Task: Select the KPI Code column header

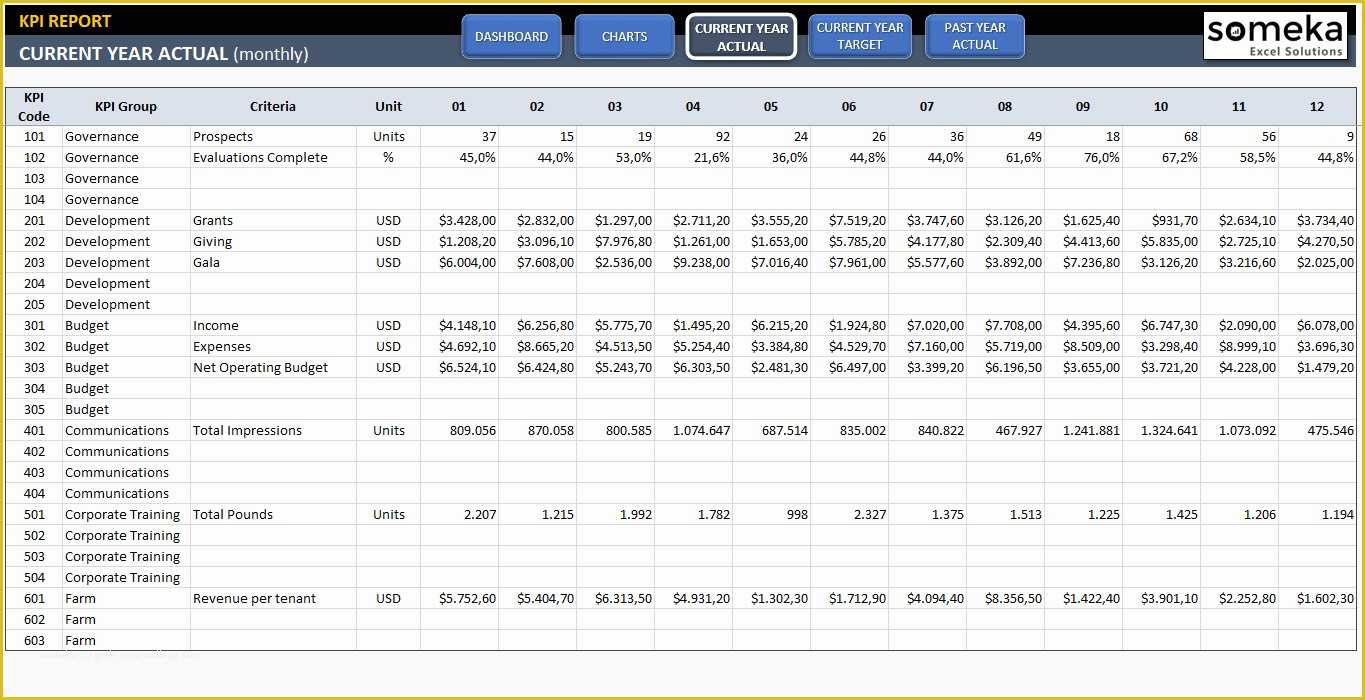Action: click(34, 107)
